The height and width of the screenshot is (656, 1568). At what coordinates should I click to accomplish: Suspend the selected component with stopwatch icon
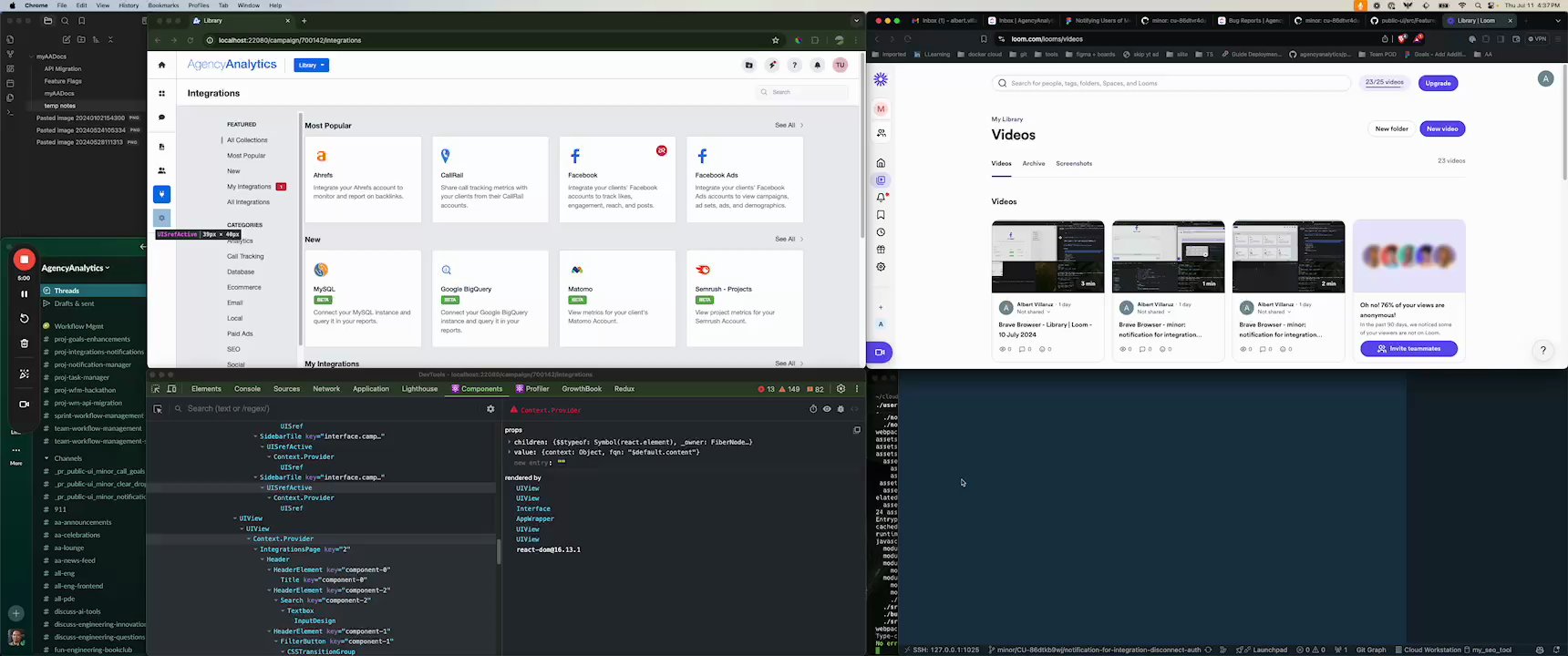pyautogui.click(x=813, y=409)
